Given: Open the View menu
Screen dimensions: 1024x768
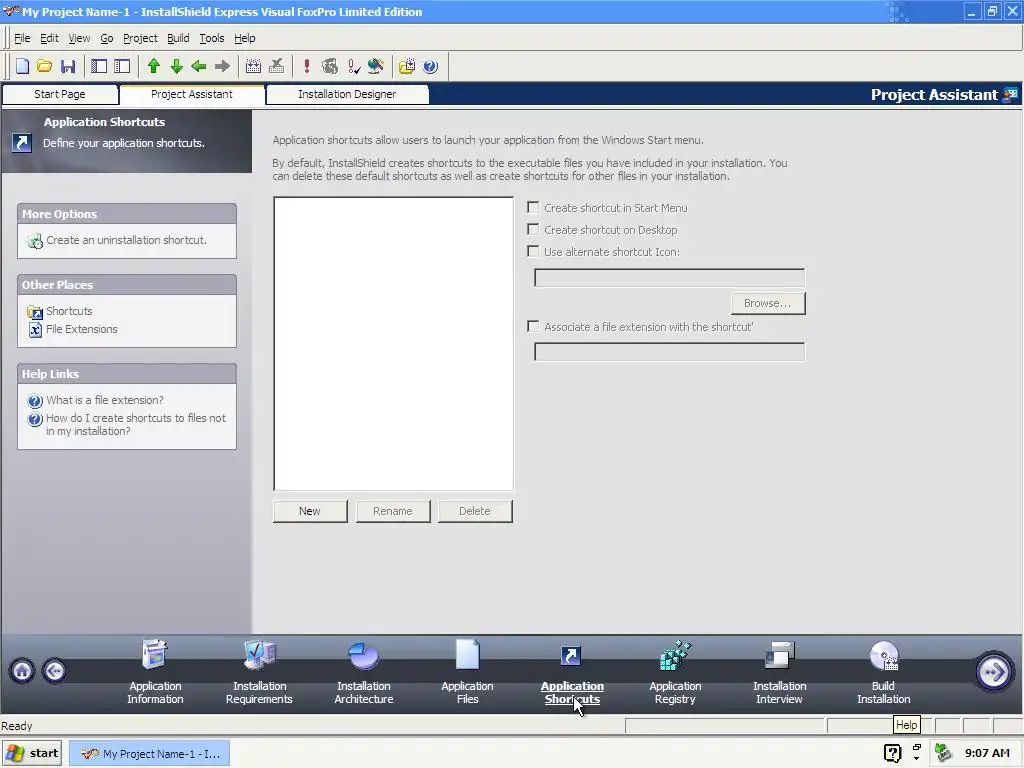Looking at the screenshot, I should tap(79, 38).
